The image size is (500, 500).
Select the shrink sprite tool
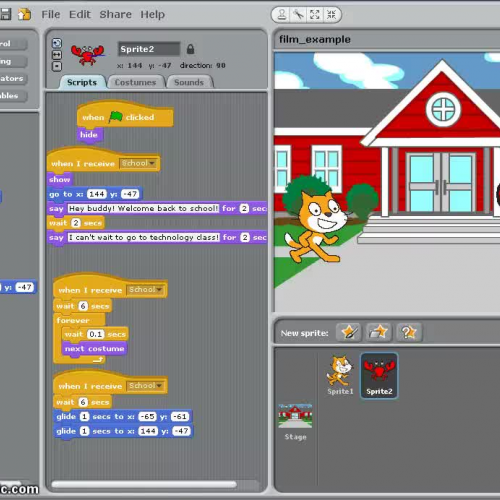click(331, 14)
